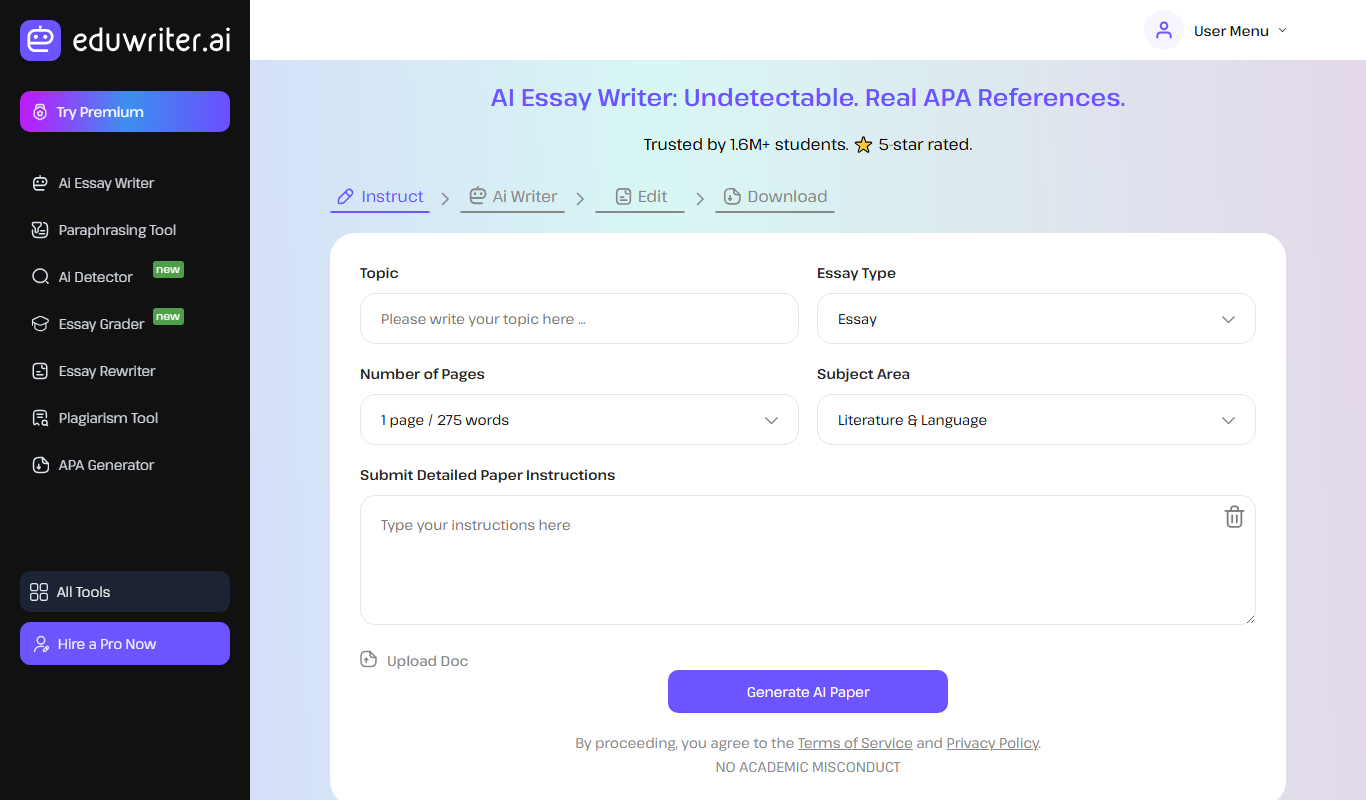This screenshot has width=1366, height=800.
Task: Select the Download step tab
Action: point(775,197)
